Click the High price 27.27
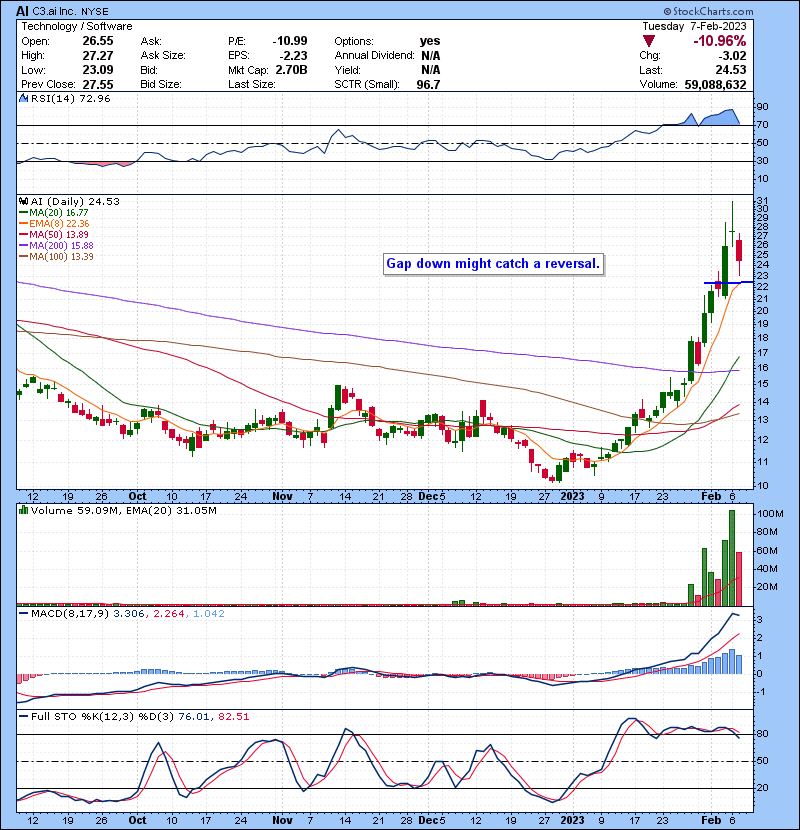Viewport: 800px width, 830px height. coord(97,56)
